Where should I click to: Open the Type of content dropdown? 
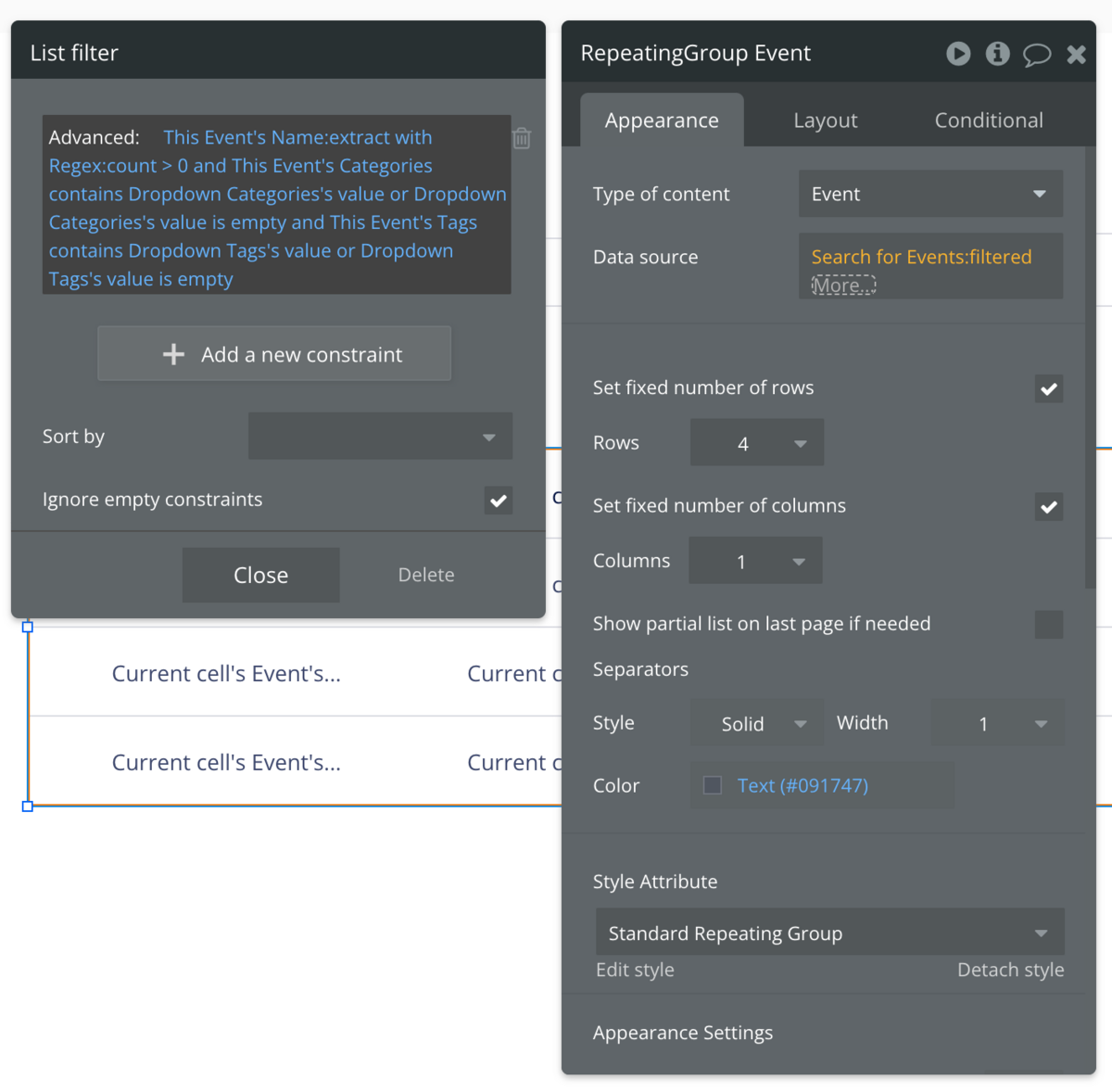[930, 194]
